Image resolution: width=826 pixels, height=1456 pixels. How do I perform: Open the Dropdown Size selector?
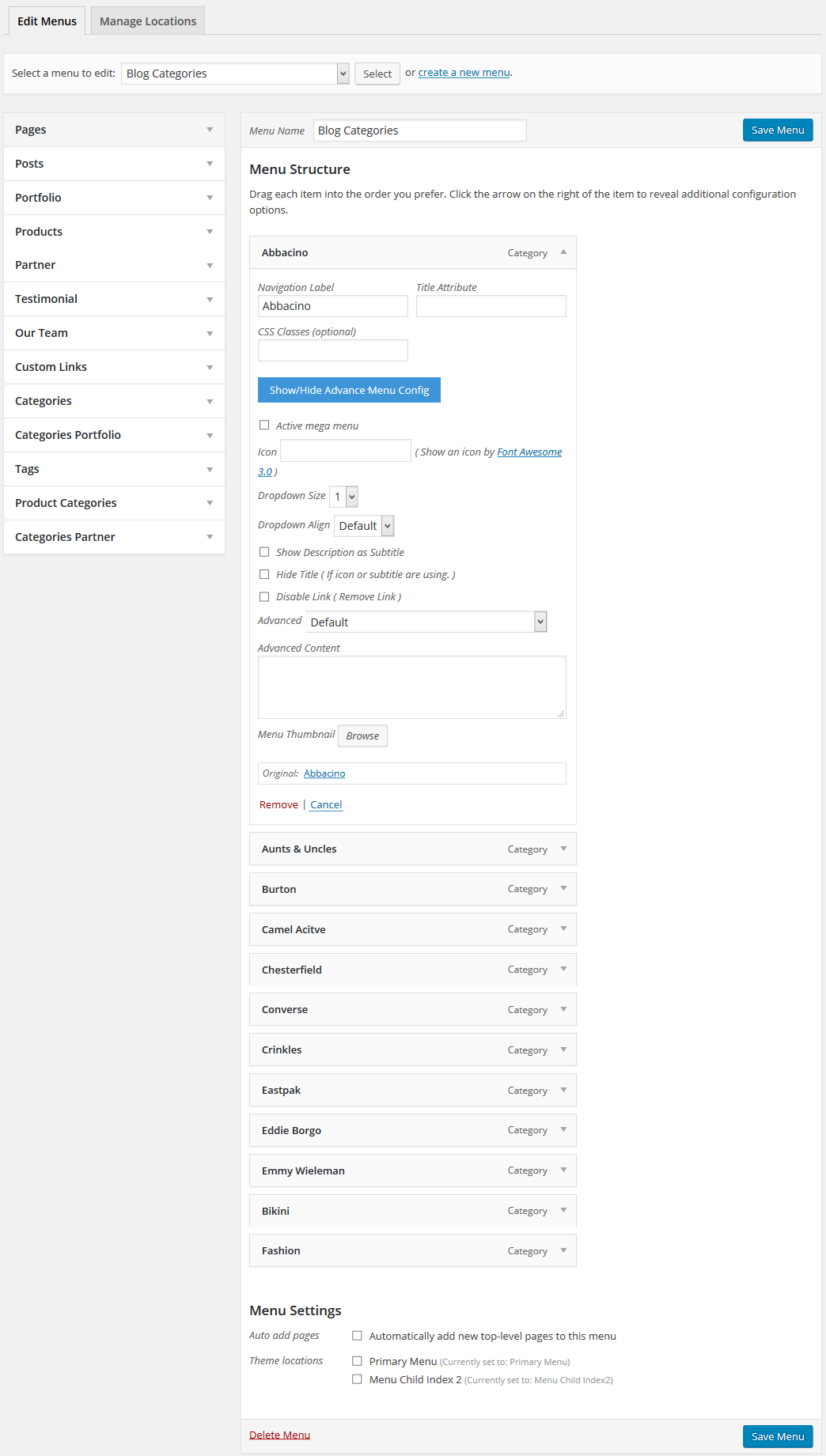pyautogui.click(x=344, y=497)
